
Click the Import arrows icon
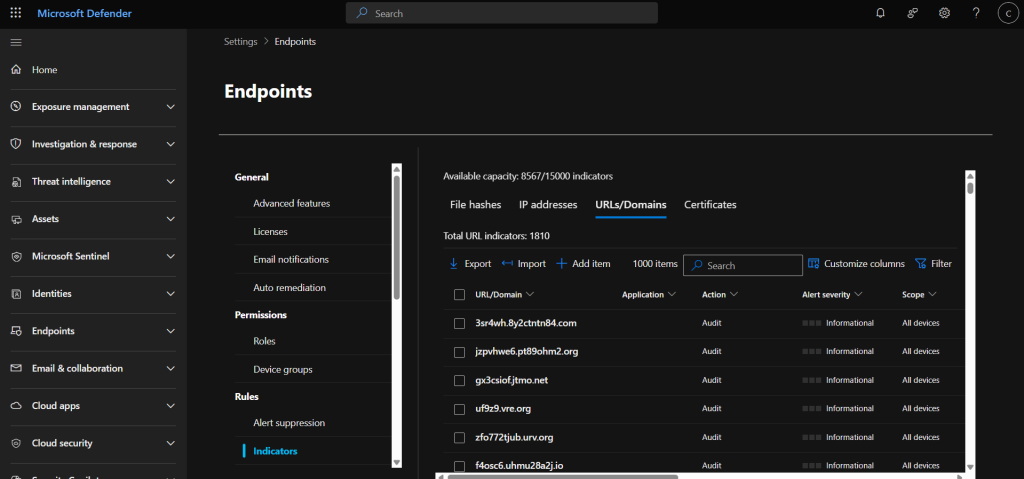click(x=507, y=264)
